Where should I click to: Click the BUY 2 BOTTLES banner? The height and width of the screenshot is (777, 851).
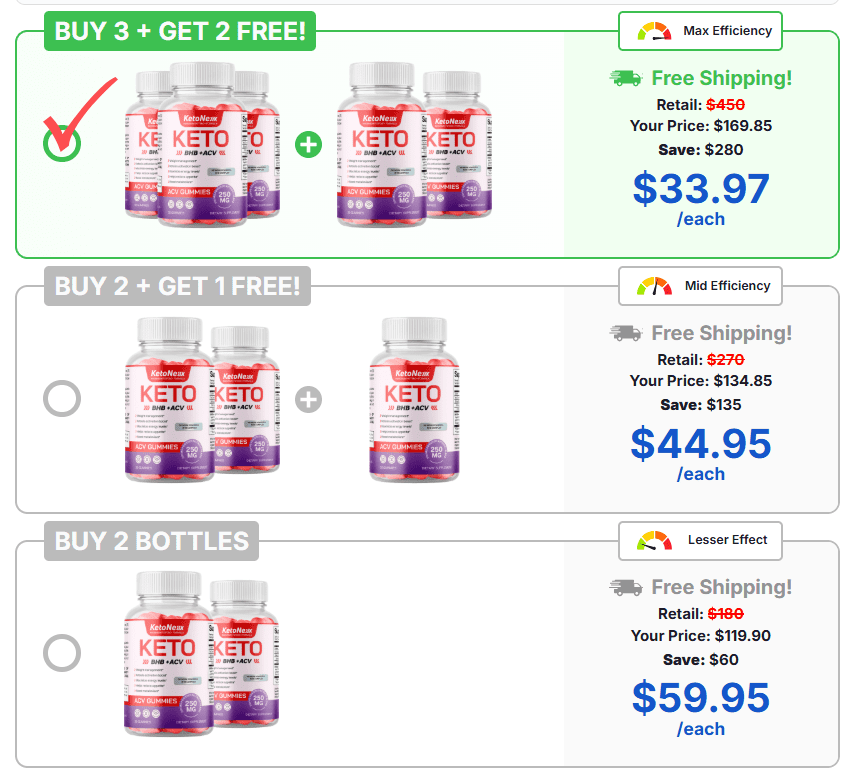click(x=151, y=541)
